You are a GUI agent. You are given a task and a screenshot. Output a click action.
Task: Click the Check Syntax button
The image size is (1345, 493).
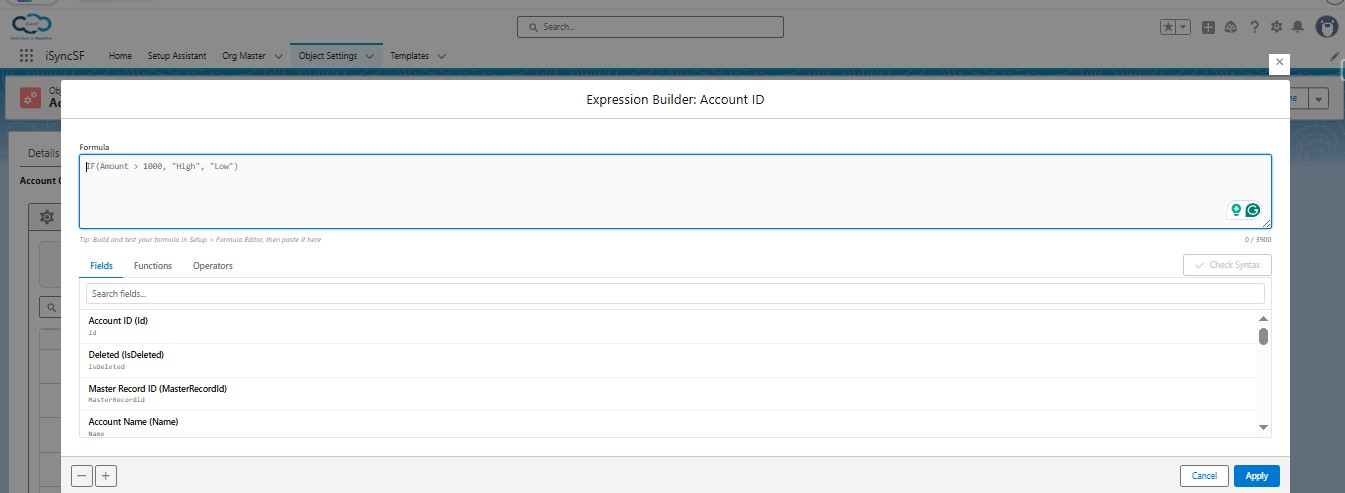1227,265
